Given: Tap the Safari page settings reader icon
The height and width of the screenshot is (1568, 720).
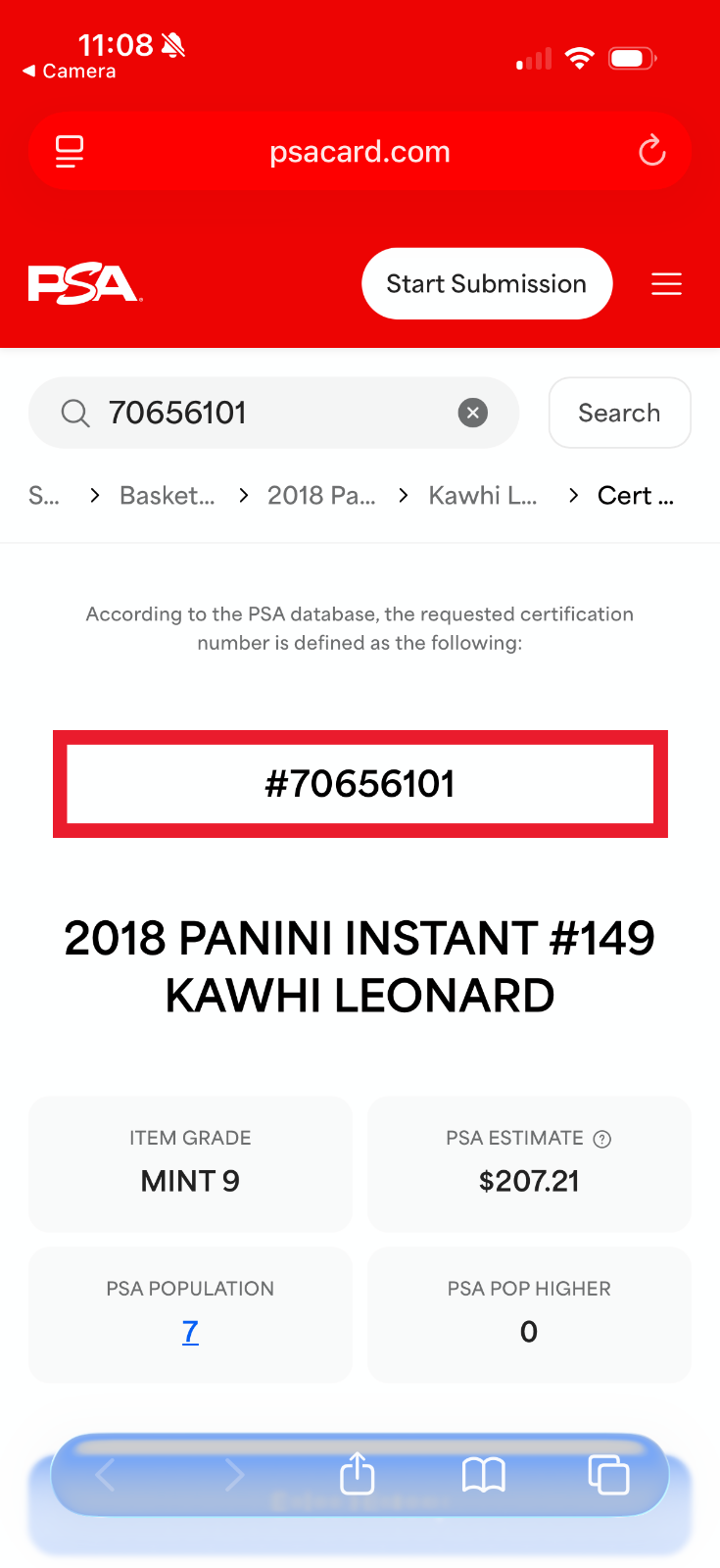Looking at the screenshot, I should point(70,152).
